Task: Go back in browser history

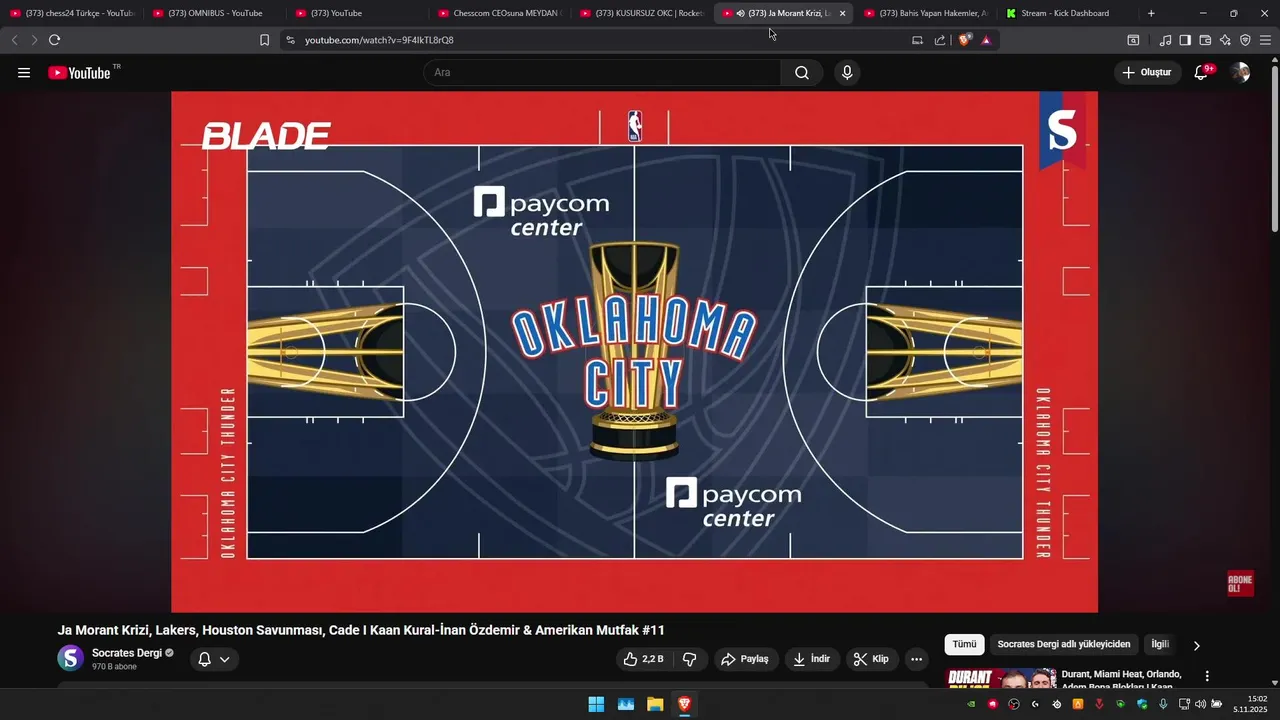Action: click(14, 40)
